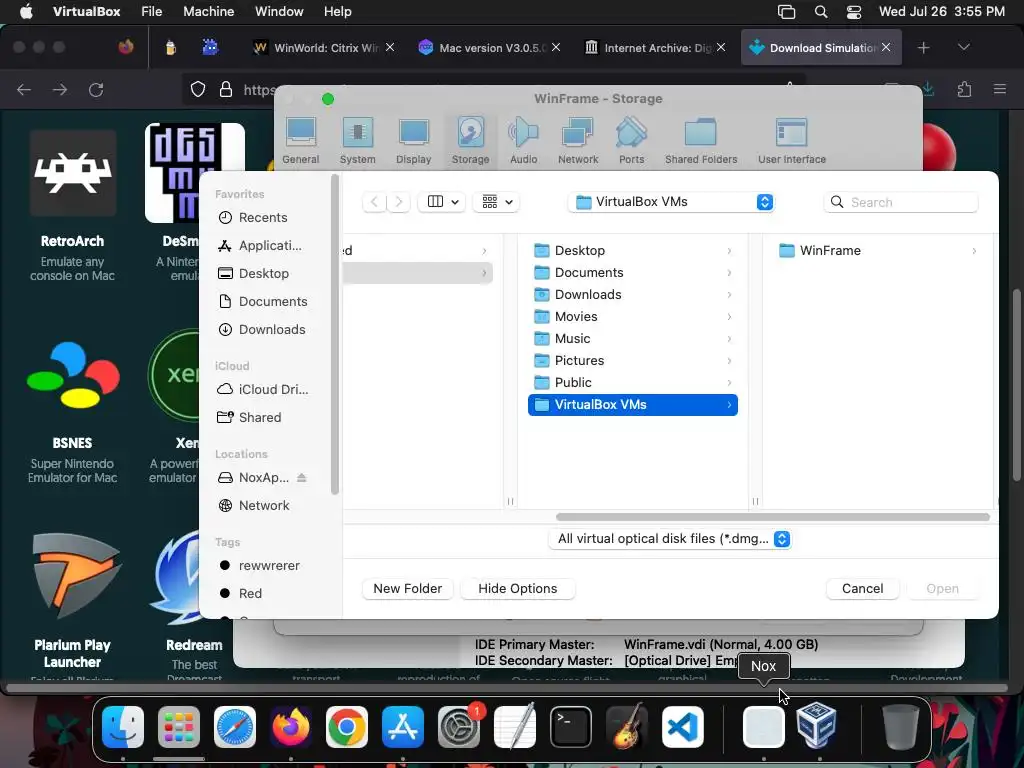Open System settings icon
1024x768 pixels.
click(357, 140)
